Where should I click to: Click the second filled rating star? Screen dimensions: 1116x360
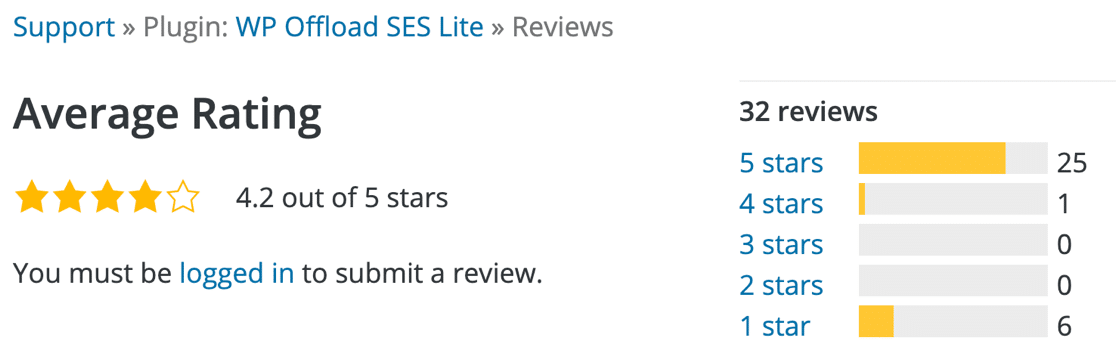pos(70,197)
